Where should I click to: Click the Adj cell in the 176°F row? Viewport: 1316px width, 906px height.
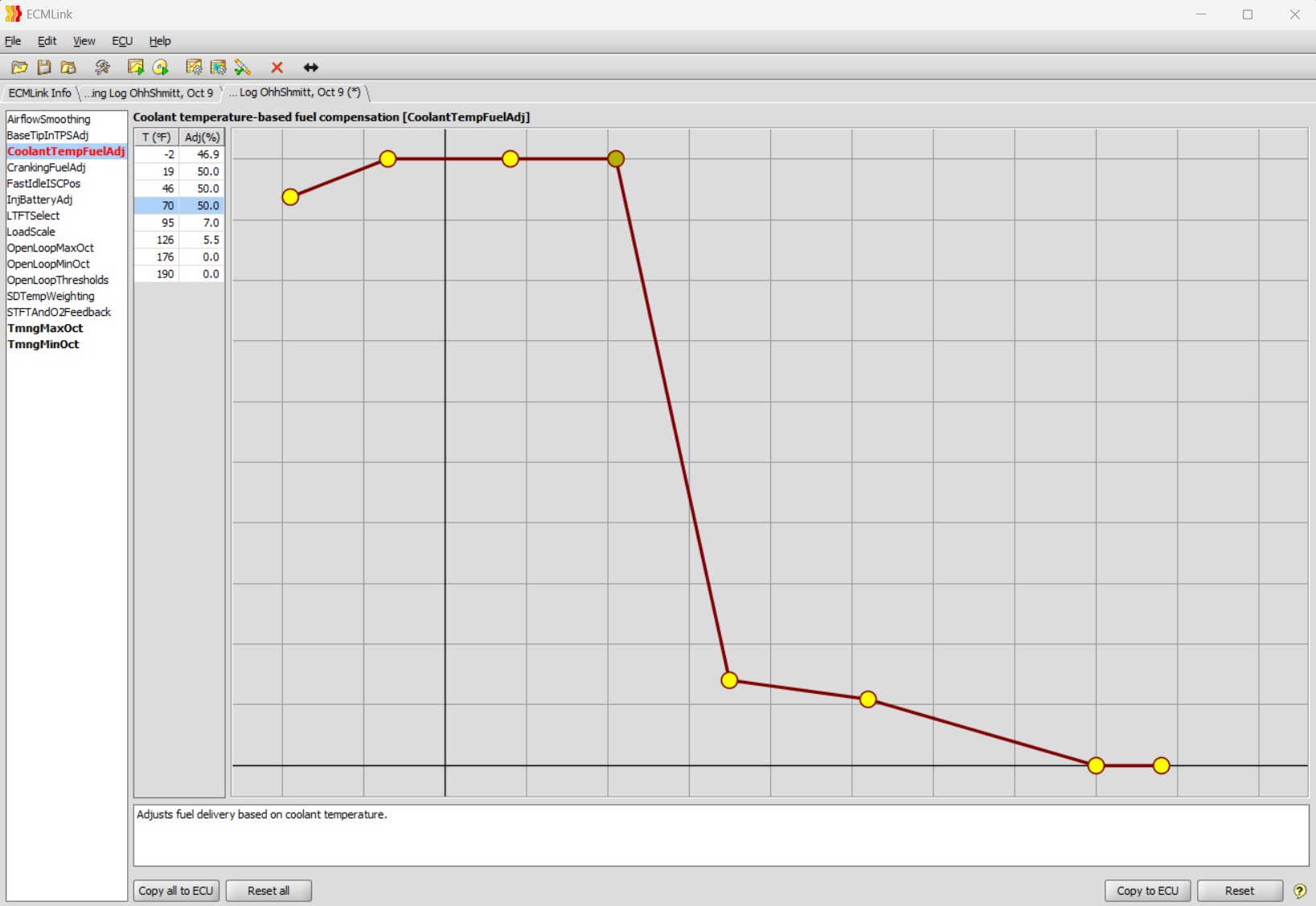[202, 257]
